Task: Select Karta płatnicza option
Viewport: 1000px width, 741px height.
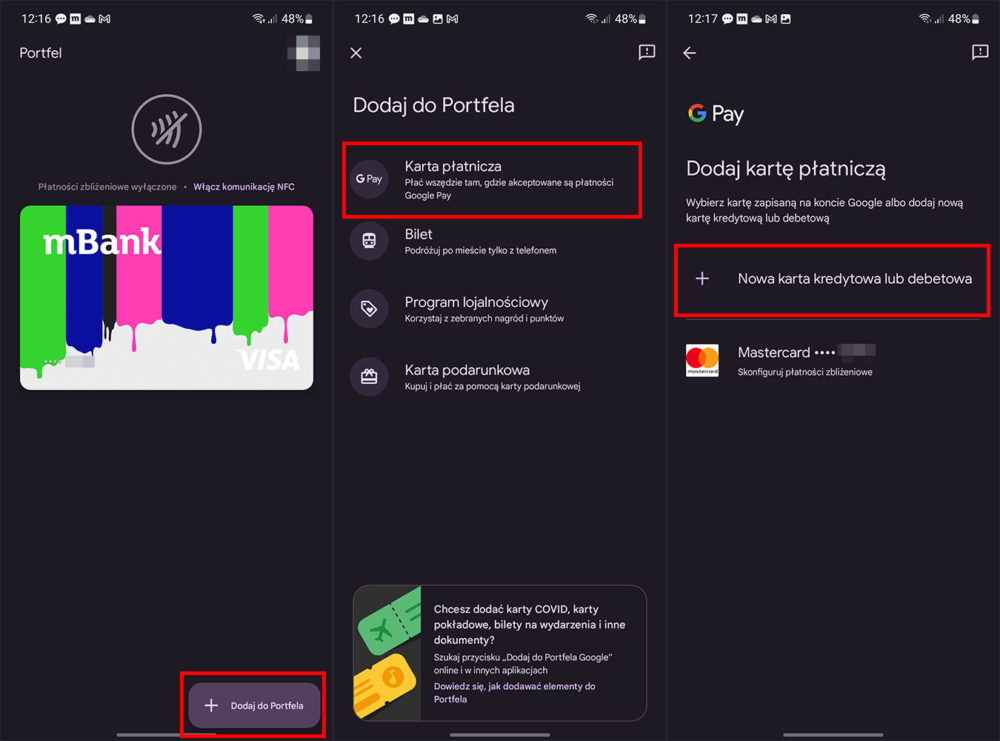Action: (492, 180)
